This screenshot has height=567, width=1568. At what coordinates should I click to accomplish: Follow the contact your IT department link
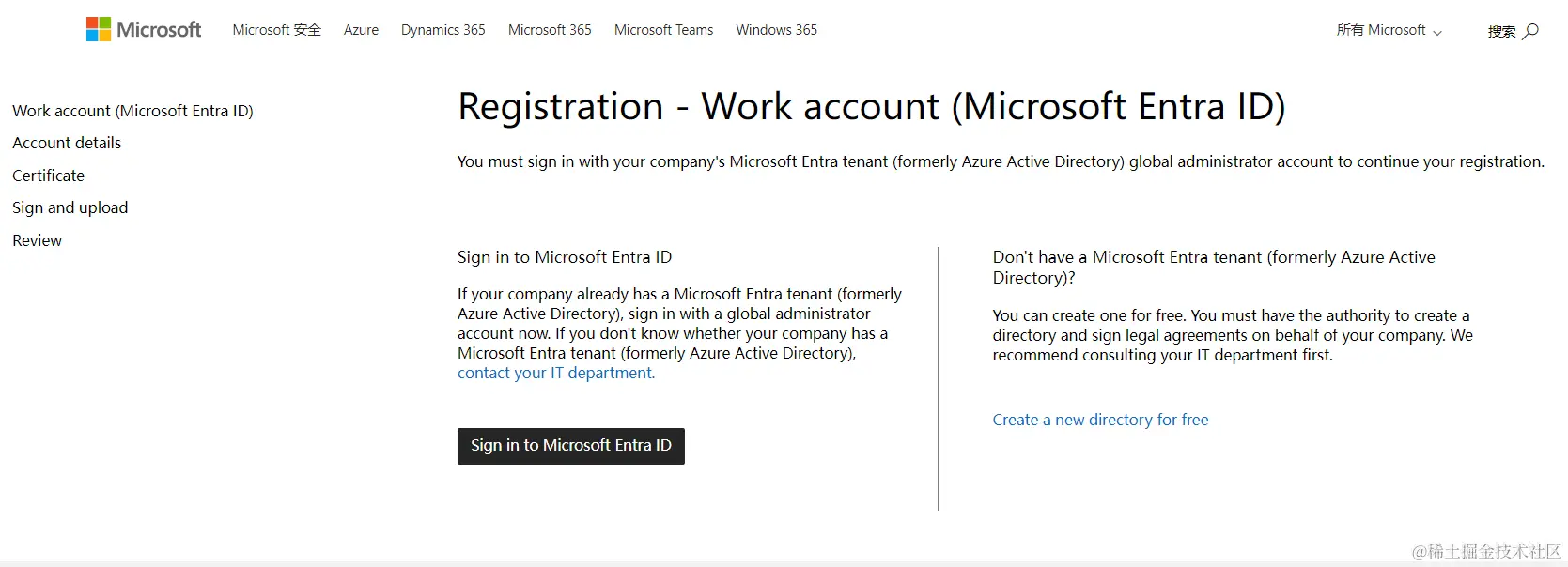[x=555, y=373]
